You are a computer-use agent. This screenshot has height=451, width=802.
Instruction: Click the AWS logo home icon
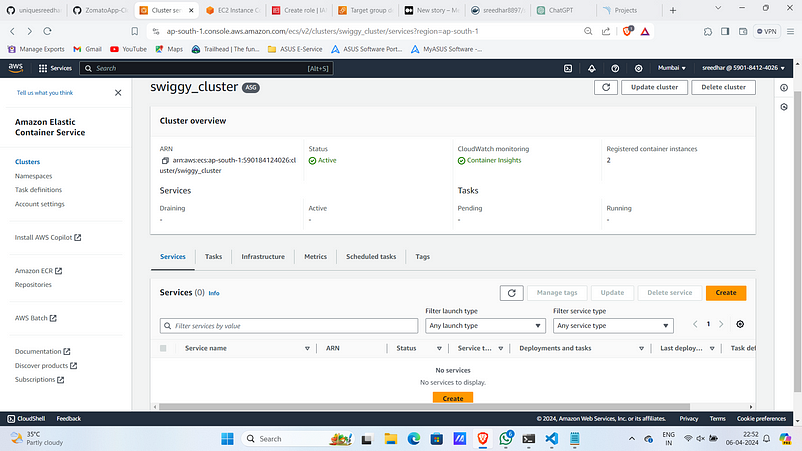16,67
